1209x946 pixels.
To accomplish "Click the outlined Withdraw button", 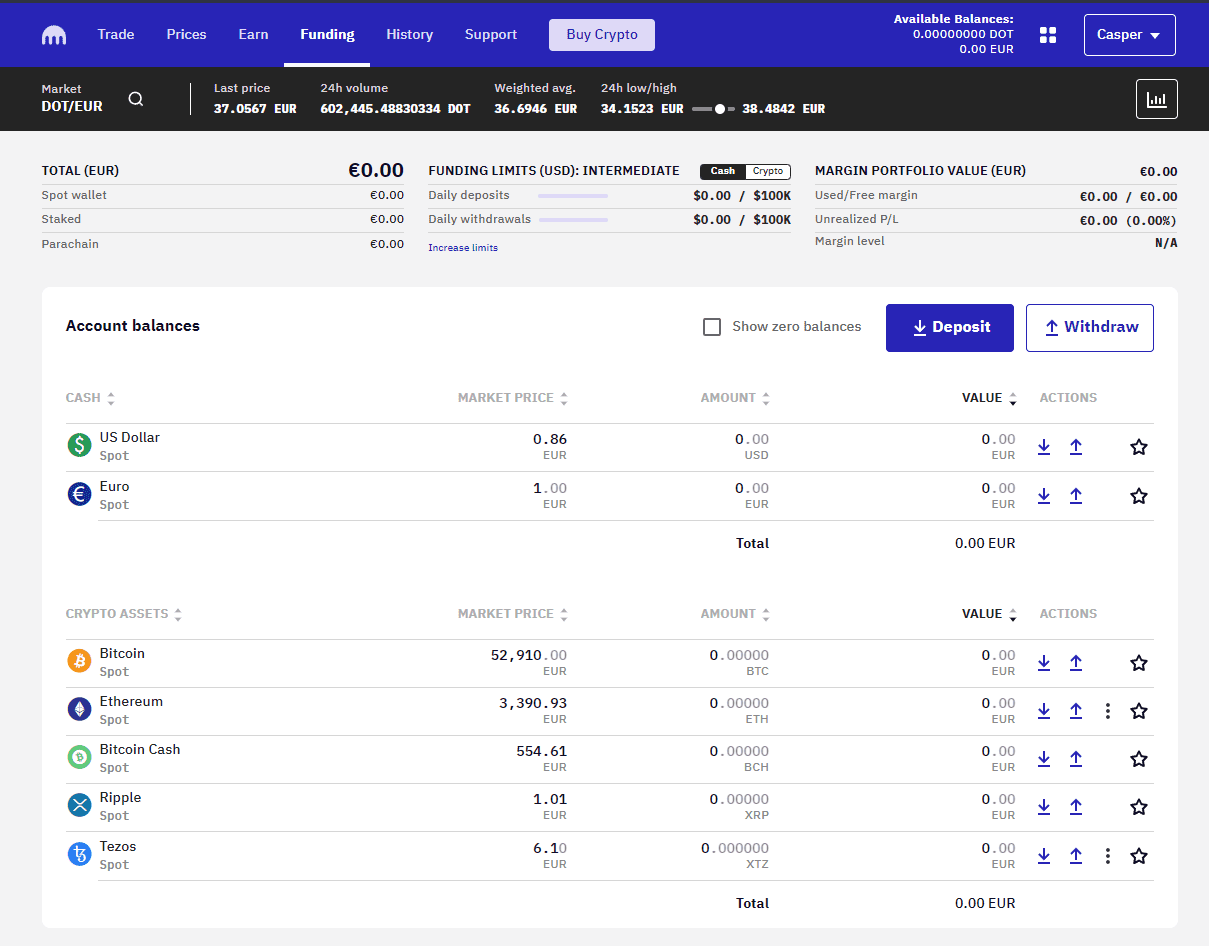I will point(1090,328).
